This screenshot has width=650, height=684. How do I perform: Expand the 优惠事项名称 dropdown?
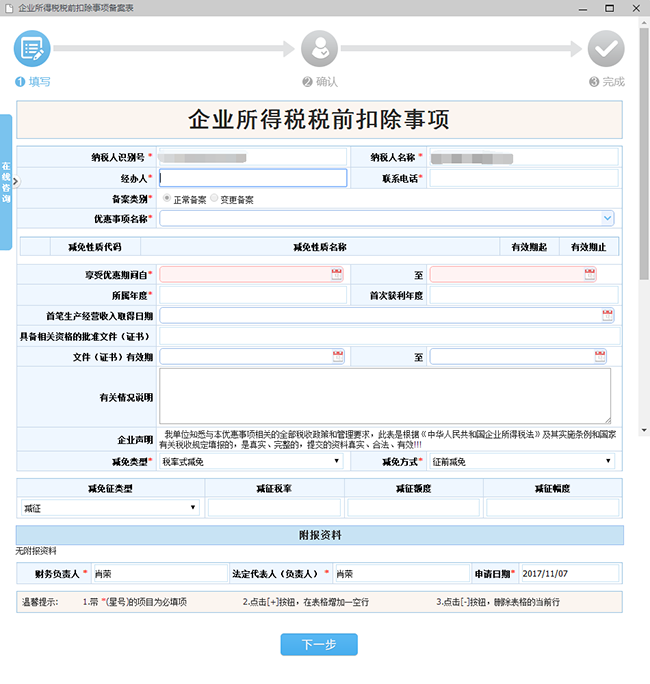click(x=607, y=218)
